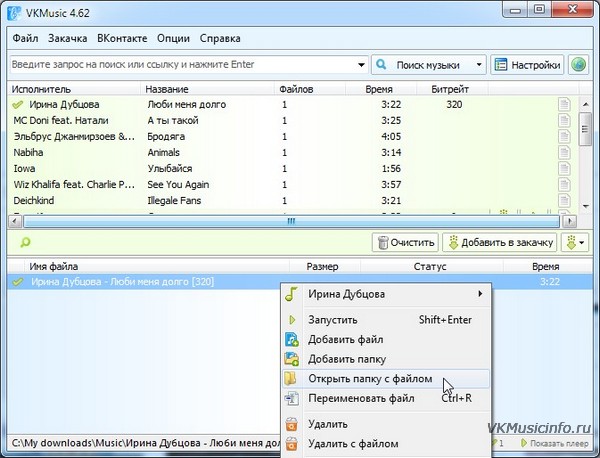Click the document icon in Ирина Дубцова row
Viewport: 600px width, 458px height.
pos(564,104)
